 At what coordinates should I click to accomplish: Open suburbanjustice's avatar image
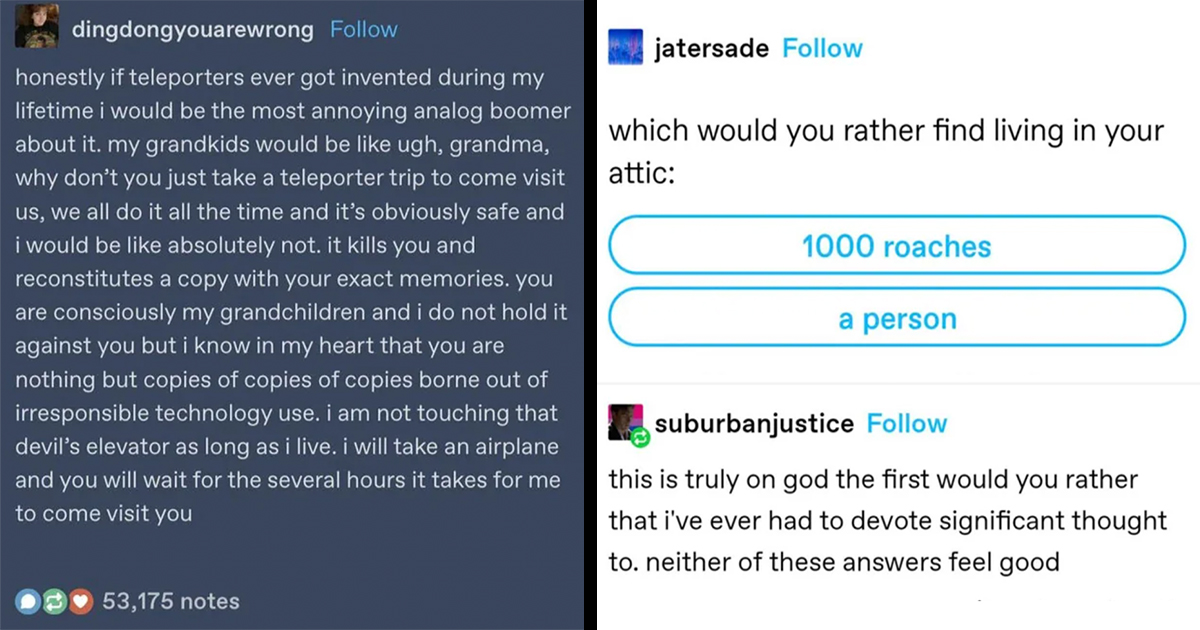click(623, 420)
